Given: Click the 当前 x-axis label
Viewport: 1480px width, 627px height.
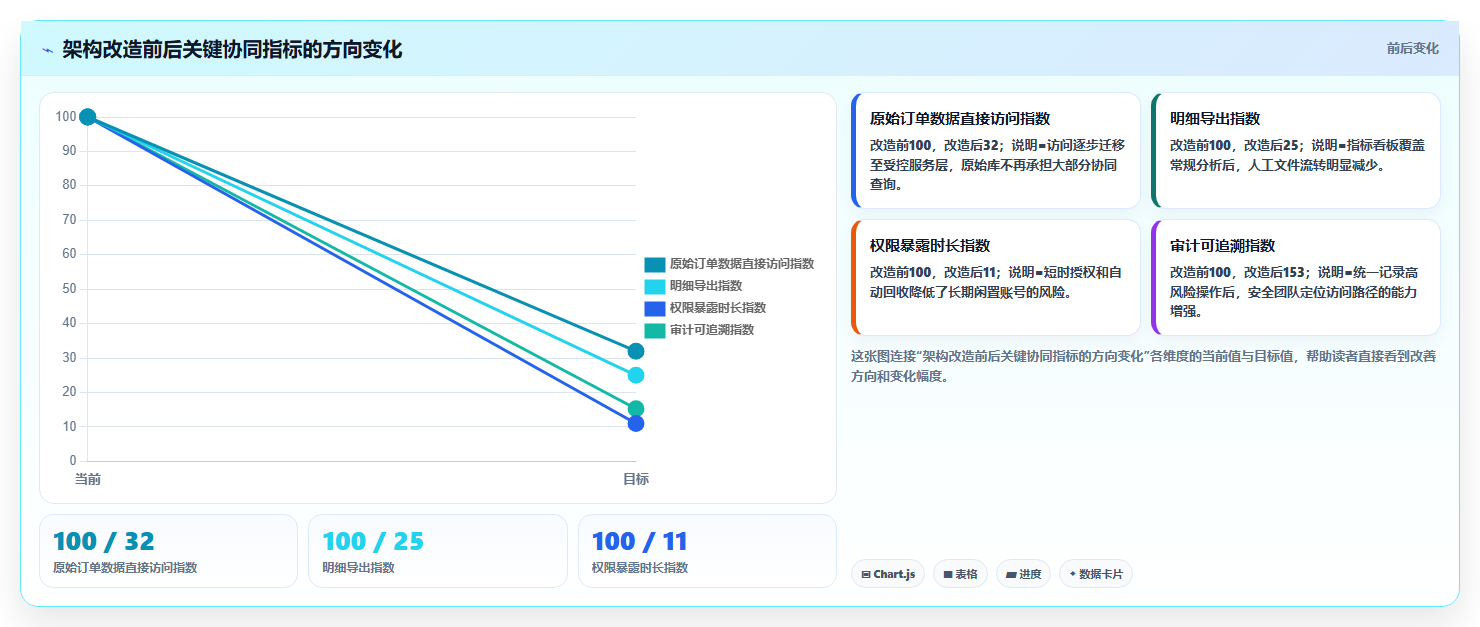Looking at the screenshot, I should click(x=88, y=479).
